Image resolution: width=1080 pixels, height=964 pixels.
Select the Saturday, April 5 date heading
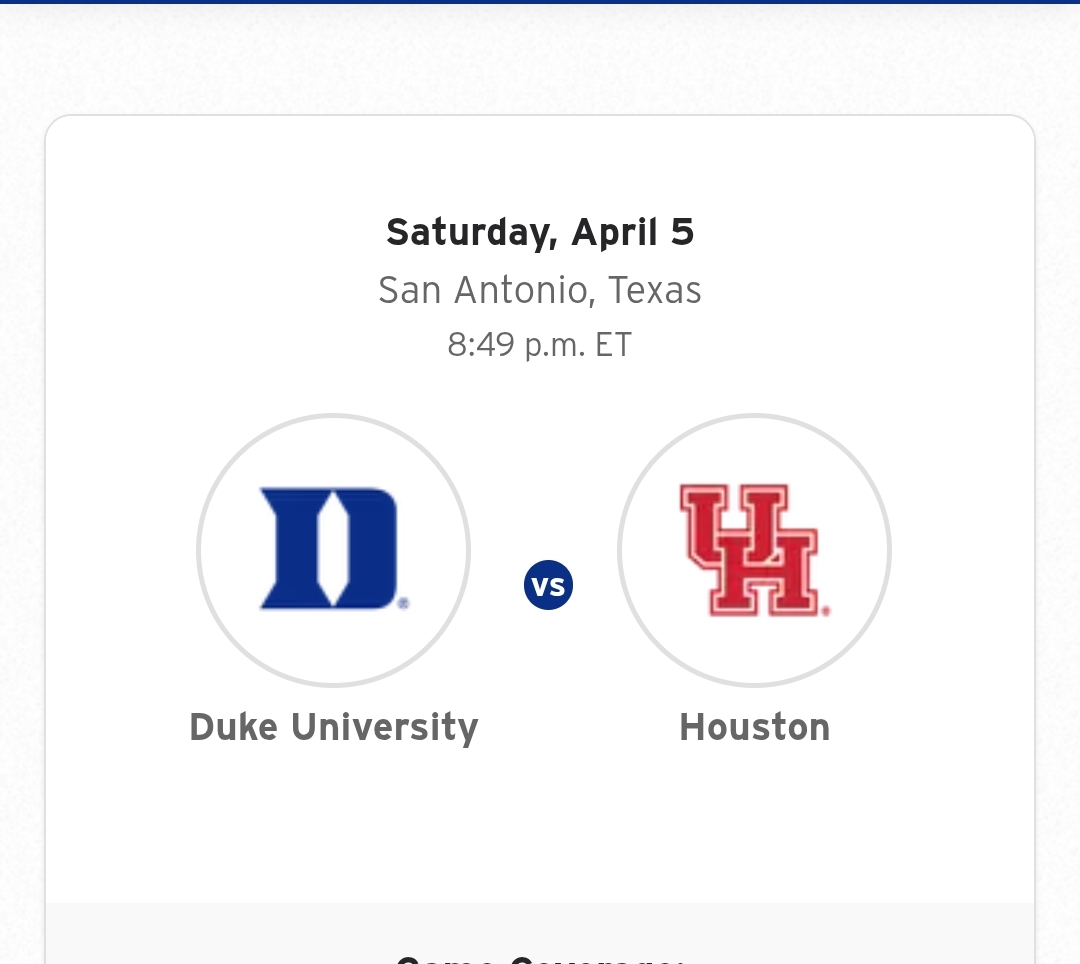pos(540,232)
